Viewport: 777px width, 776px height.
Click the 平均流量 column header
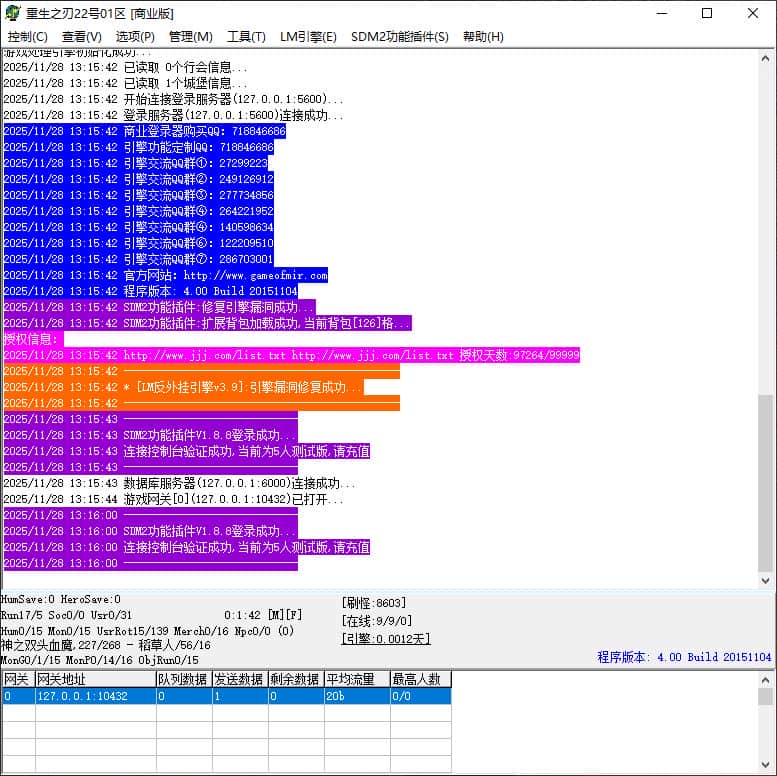[357, 679]
